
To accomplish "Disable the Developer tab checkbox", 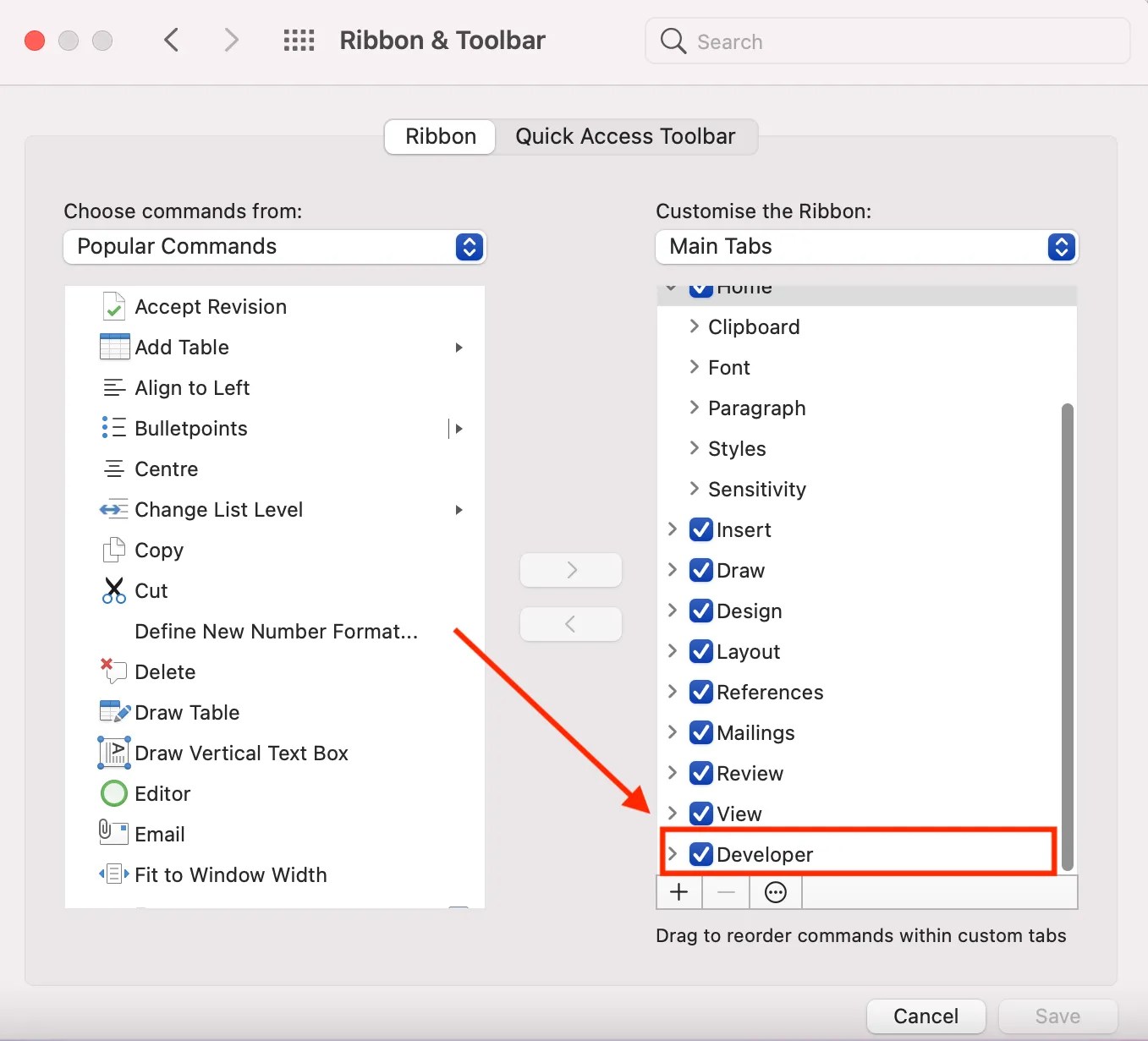I will click(x=700, y=854).
